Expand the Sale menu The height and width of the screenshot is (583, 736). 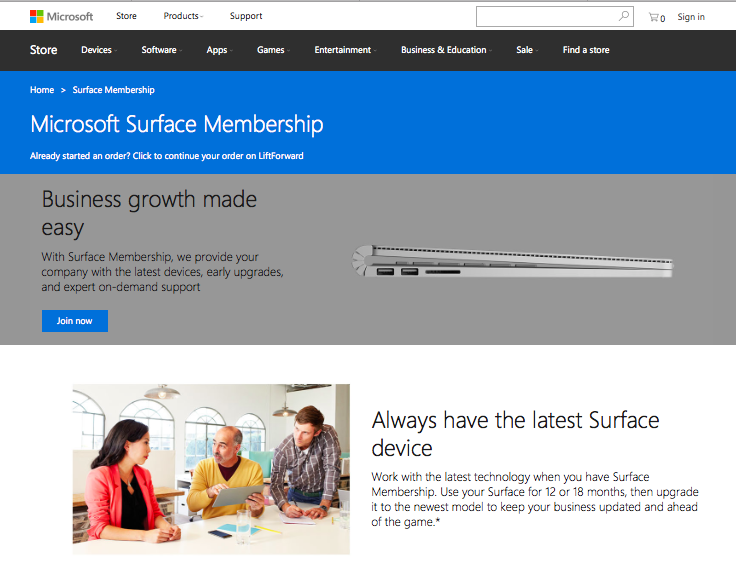[x=527, y=50]
